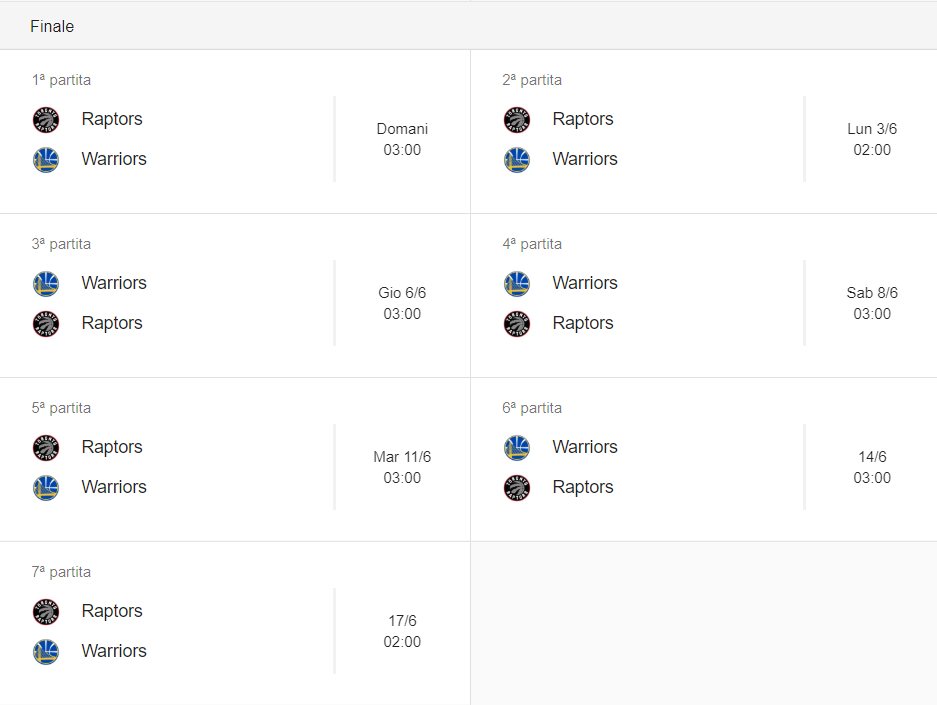This screenshot has width=937, height=705.
Task: Click the Warriors logo in 4ª partita
Action: point(517,284)
